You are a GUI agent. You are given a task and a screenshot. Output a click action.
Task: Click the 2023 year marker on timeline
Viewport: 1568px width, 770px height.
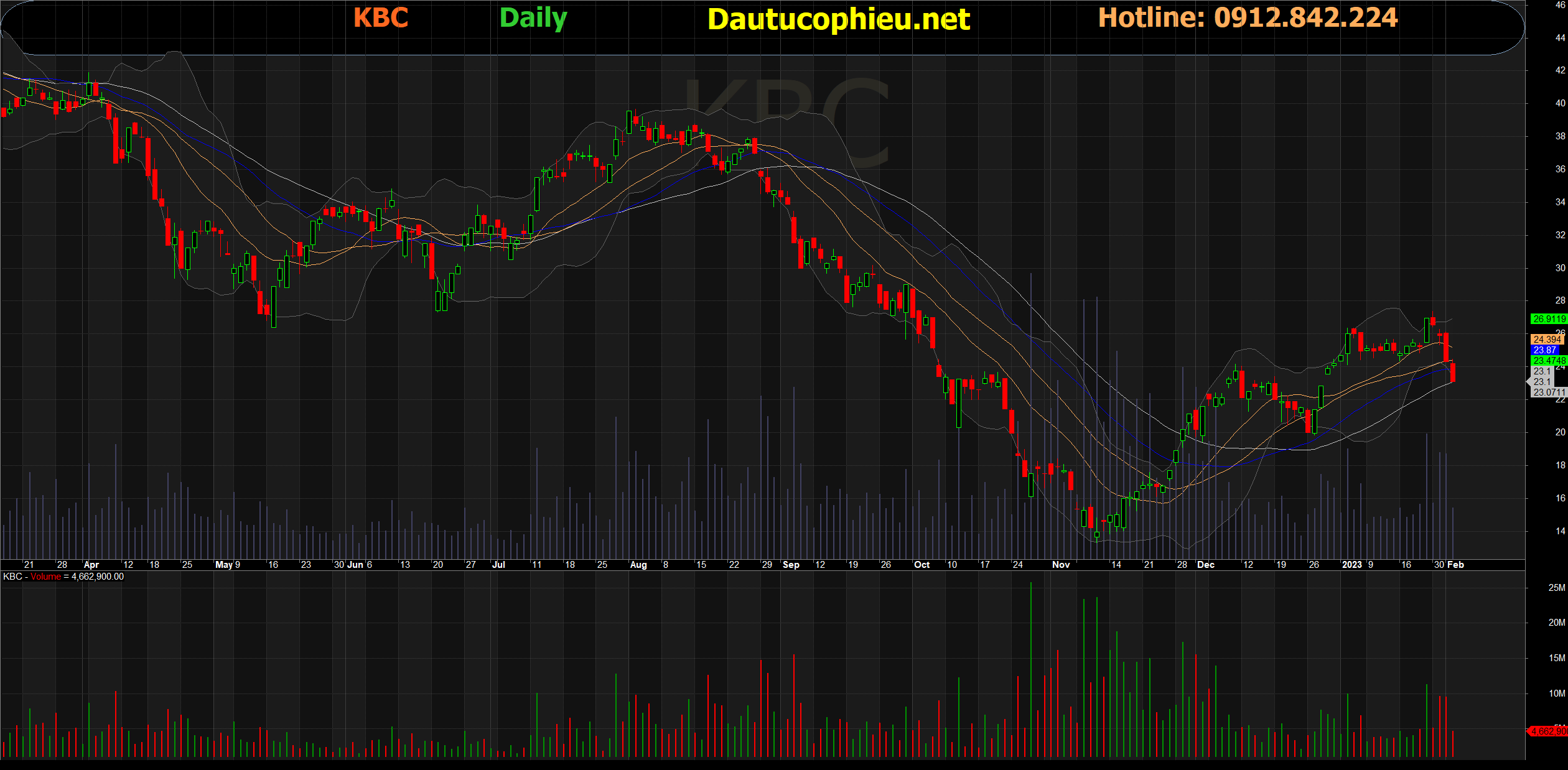tap(1352, 565)
